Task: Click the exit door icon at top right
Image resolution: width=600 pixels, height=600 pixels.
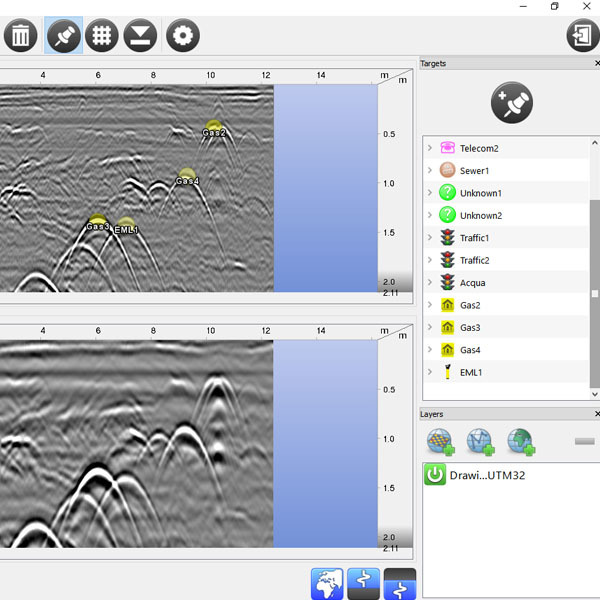Action: coord(581,36)
